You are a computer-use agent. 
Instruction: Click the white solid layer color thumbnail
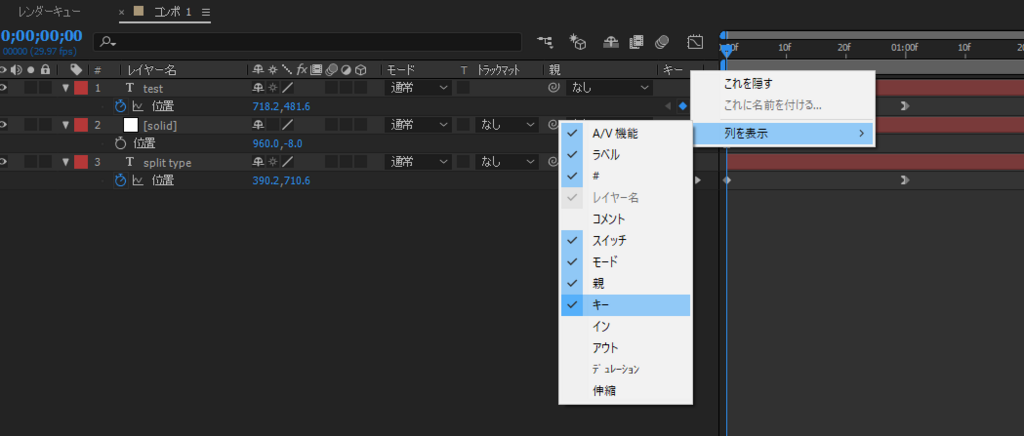131,125
